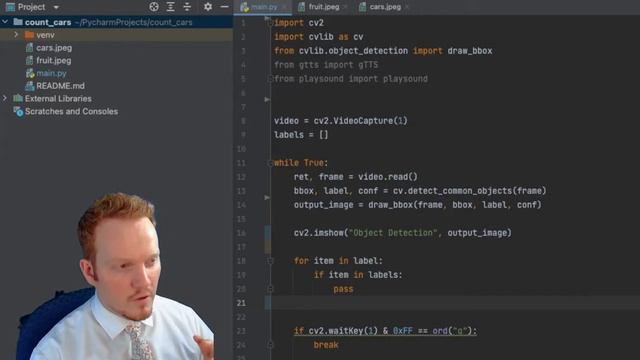The height and width of the screenshot is (360, 640).
Task: Collapse the count_cars root folder
Action: tap(5, 22)
